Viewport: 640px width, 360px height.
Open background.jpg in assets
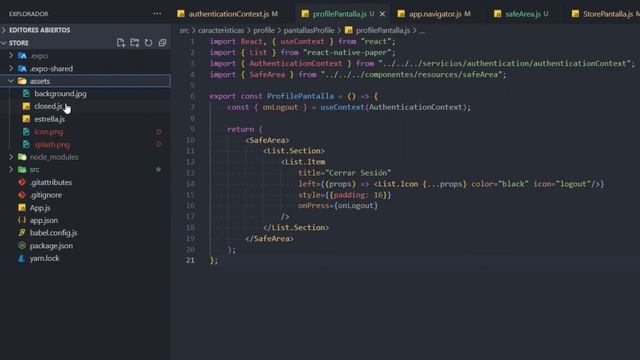point(60,94)
